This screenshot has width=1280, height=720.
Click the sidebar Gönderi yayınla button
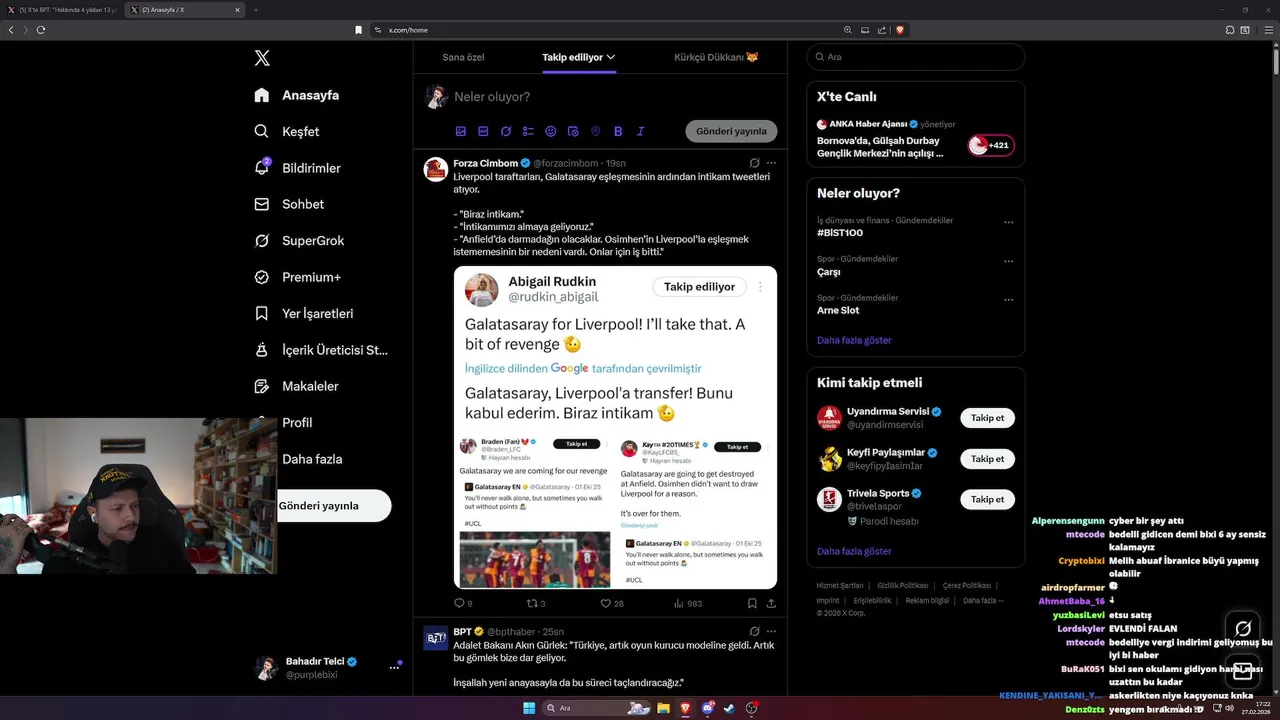[334, 505]
